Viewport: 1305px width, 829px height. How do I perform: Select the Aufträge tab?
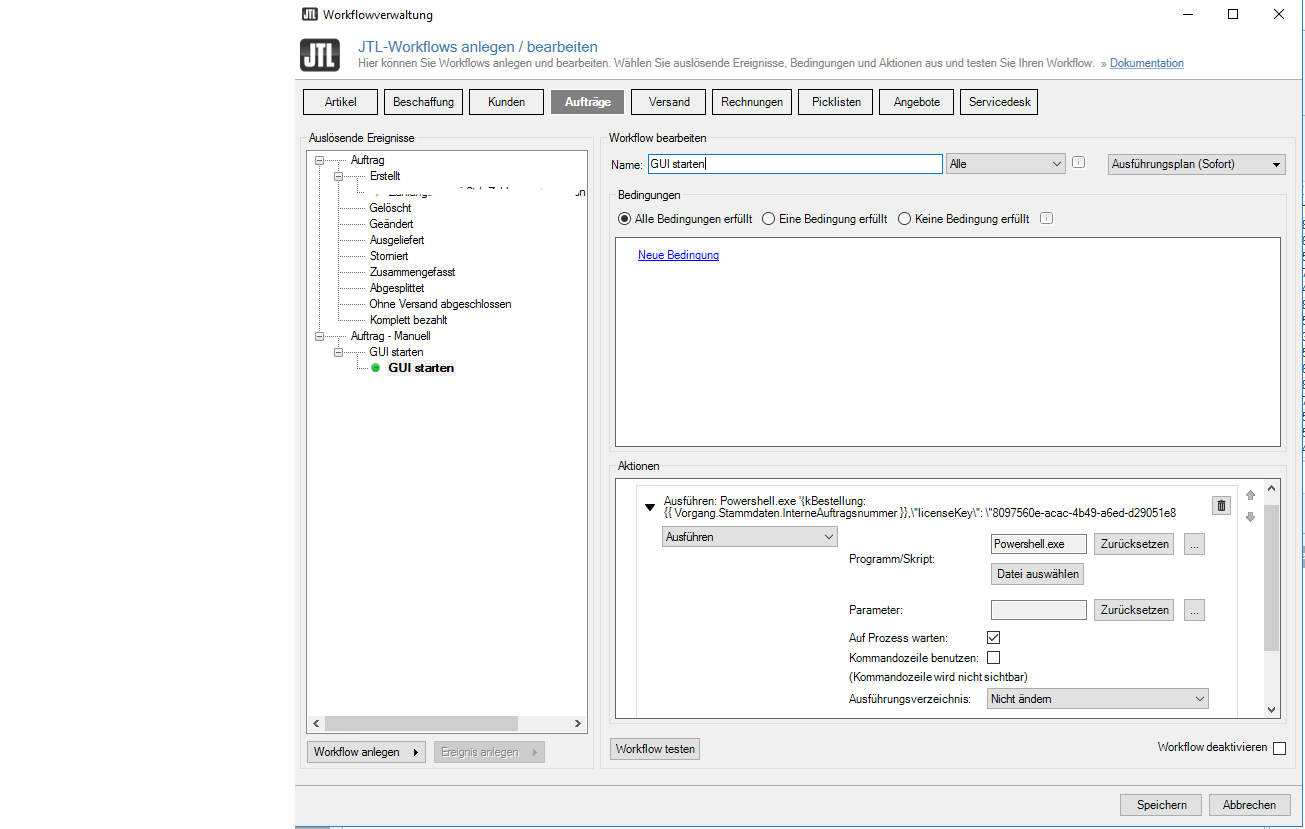(588, 102)
